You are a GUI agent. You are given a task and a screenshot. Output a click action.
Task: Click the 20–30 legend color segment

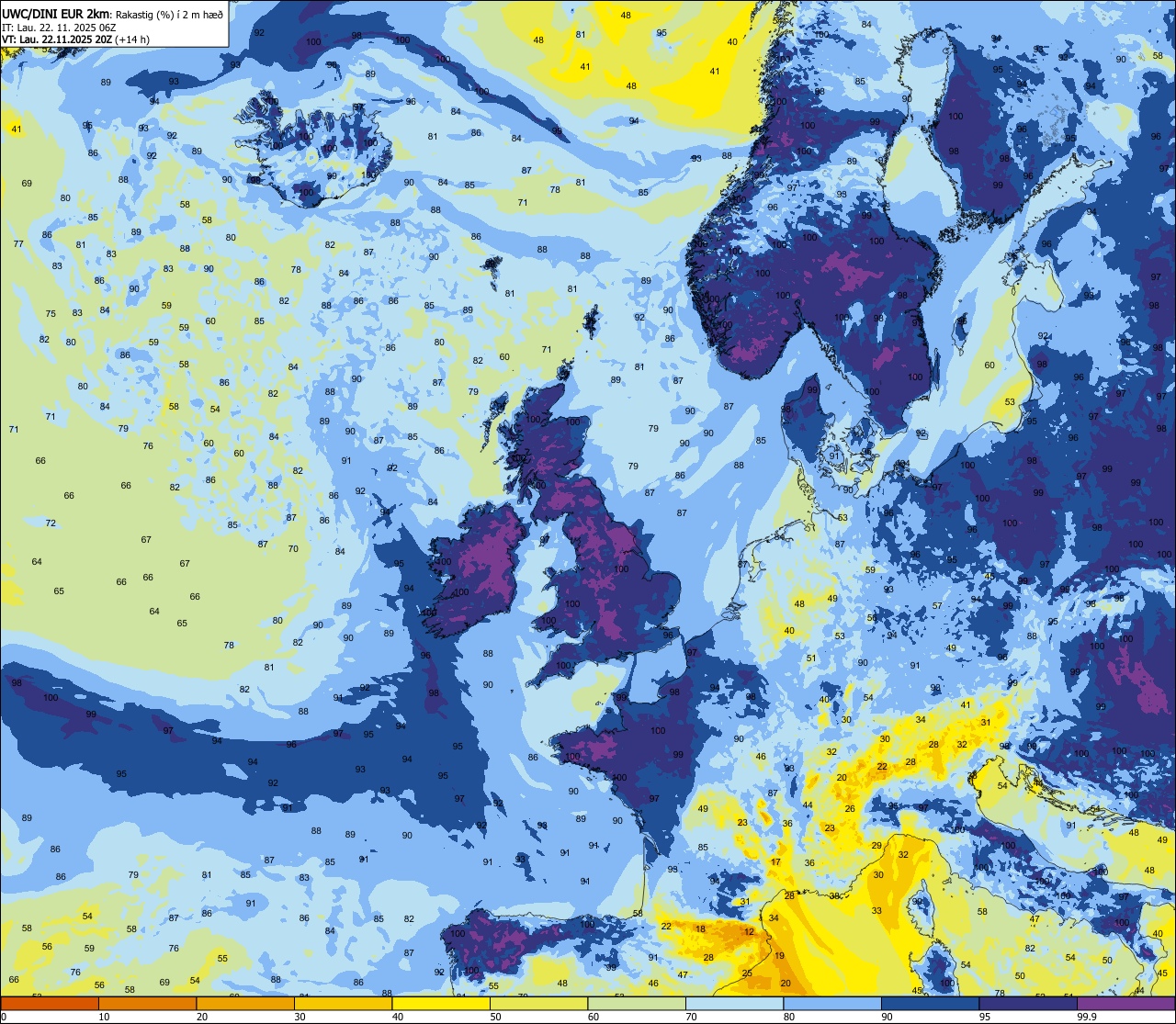pyautogui.click(x=245, y=1003)
